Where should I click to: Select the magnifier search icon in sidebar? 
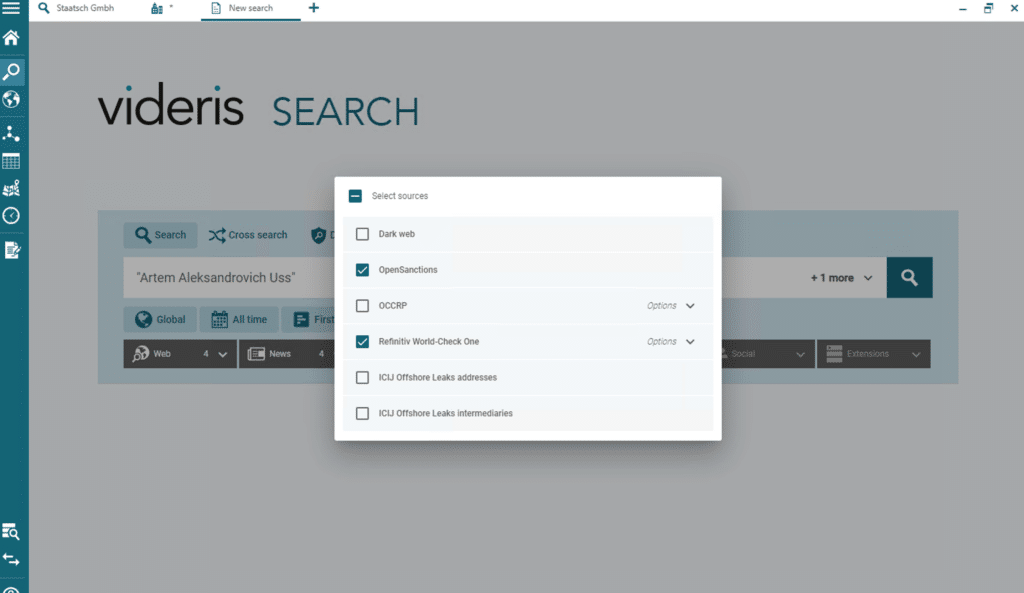point(11,71)
